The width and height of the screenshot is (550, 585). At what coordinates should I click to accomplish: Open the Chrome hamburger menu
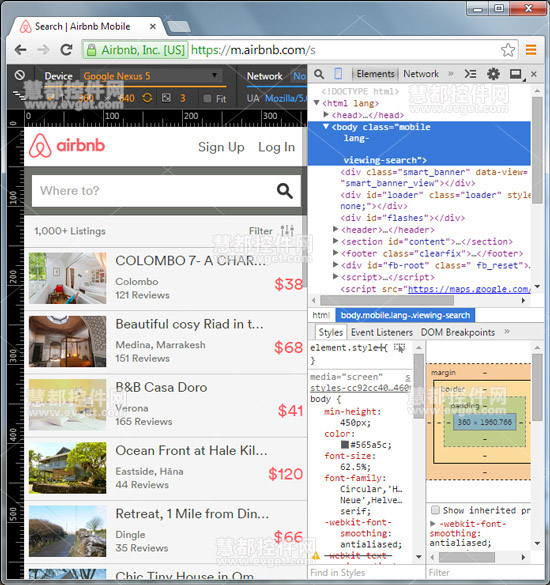(531, 50)
